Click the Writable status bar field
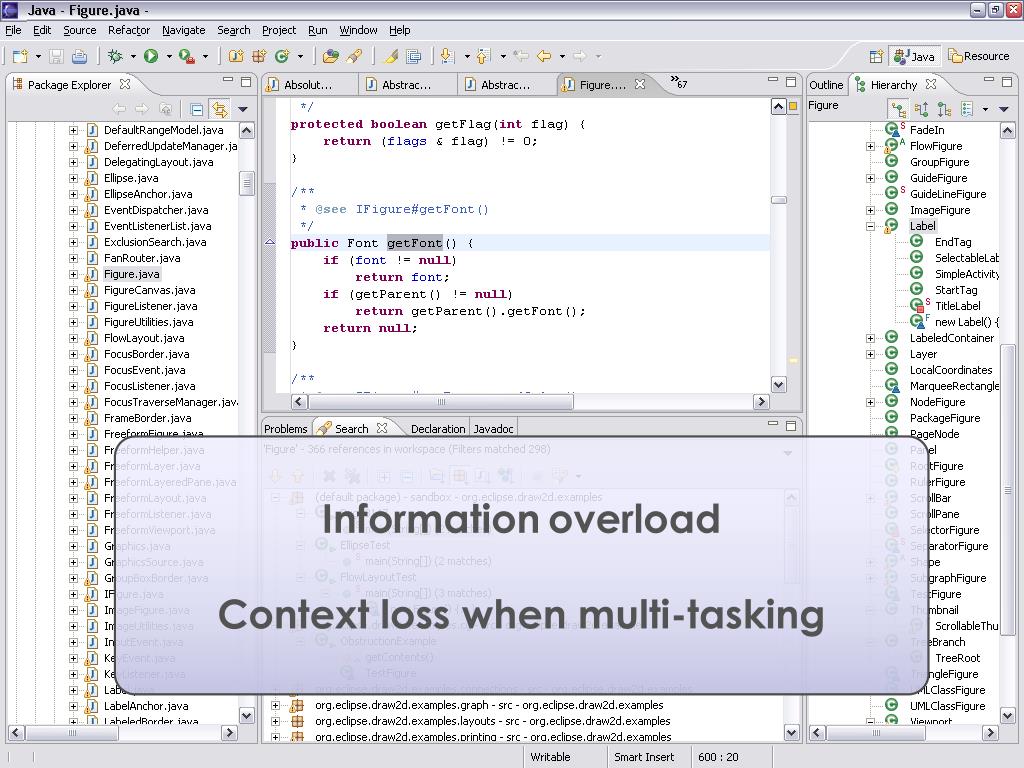This screenshot has width=1024, height=768. (x=551, y=757)
